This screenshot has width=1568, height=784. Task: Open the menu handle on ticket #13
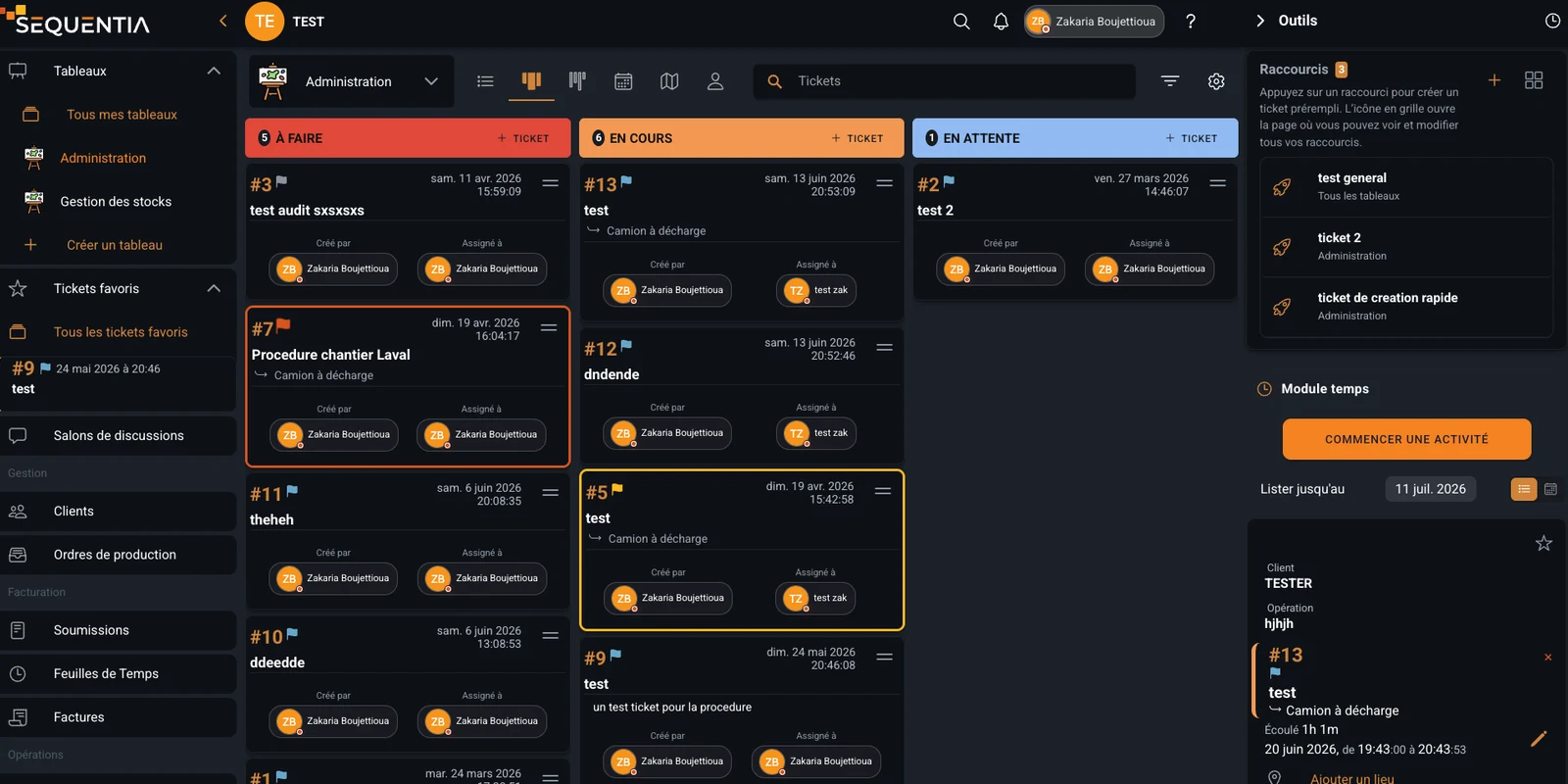[x=885, y=183]
